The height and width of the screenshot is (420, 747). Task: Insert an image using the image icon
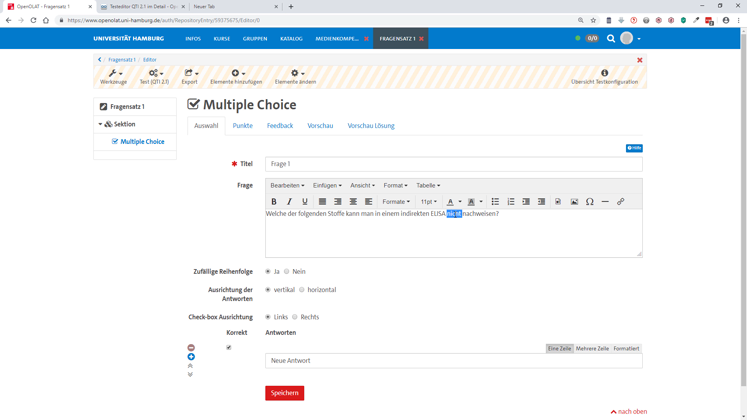click(574, 202)
